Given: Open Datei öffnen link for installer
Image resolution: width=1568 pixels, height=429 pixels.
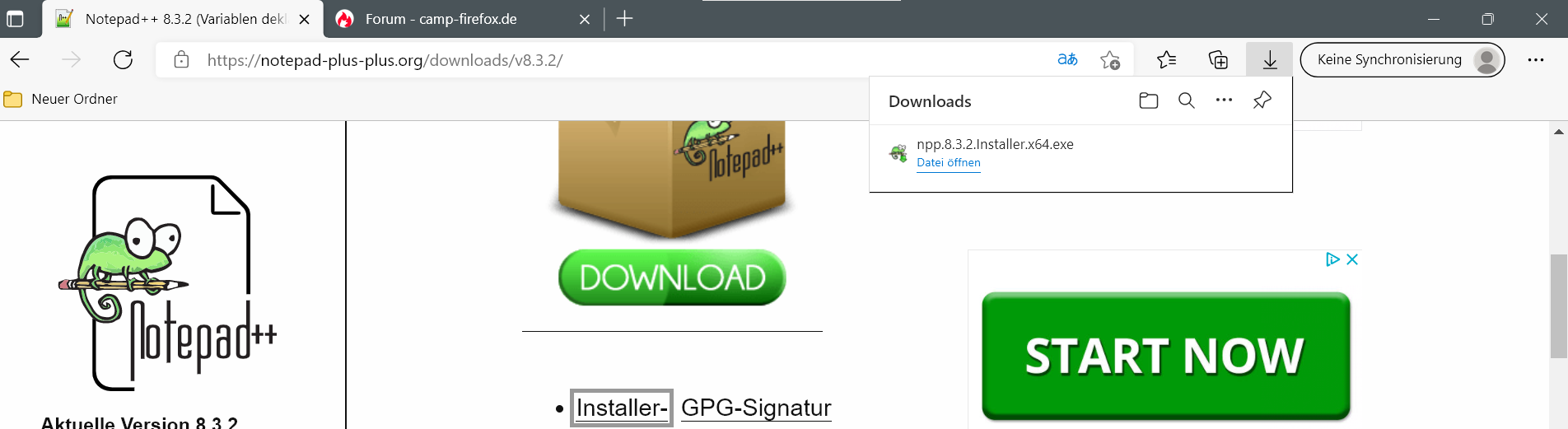Looking at the screenshot, I should (x=948, y=162).
